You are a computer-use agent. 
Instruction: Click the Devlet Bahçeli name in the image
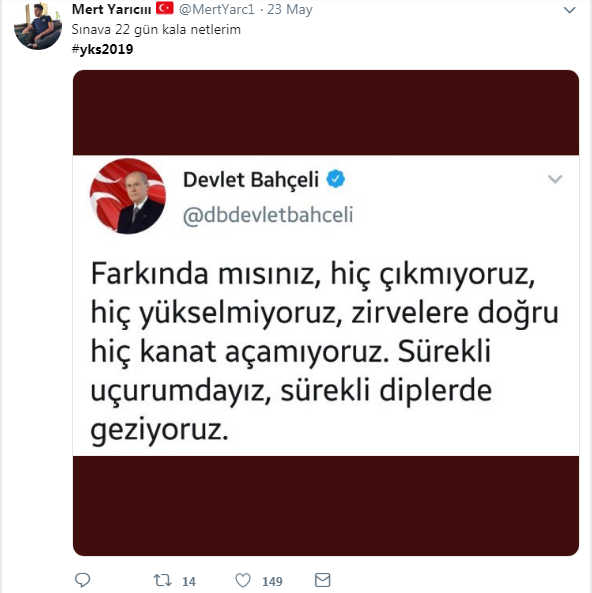tap(251, 180)
